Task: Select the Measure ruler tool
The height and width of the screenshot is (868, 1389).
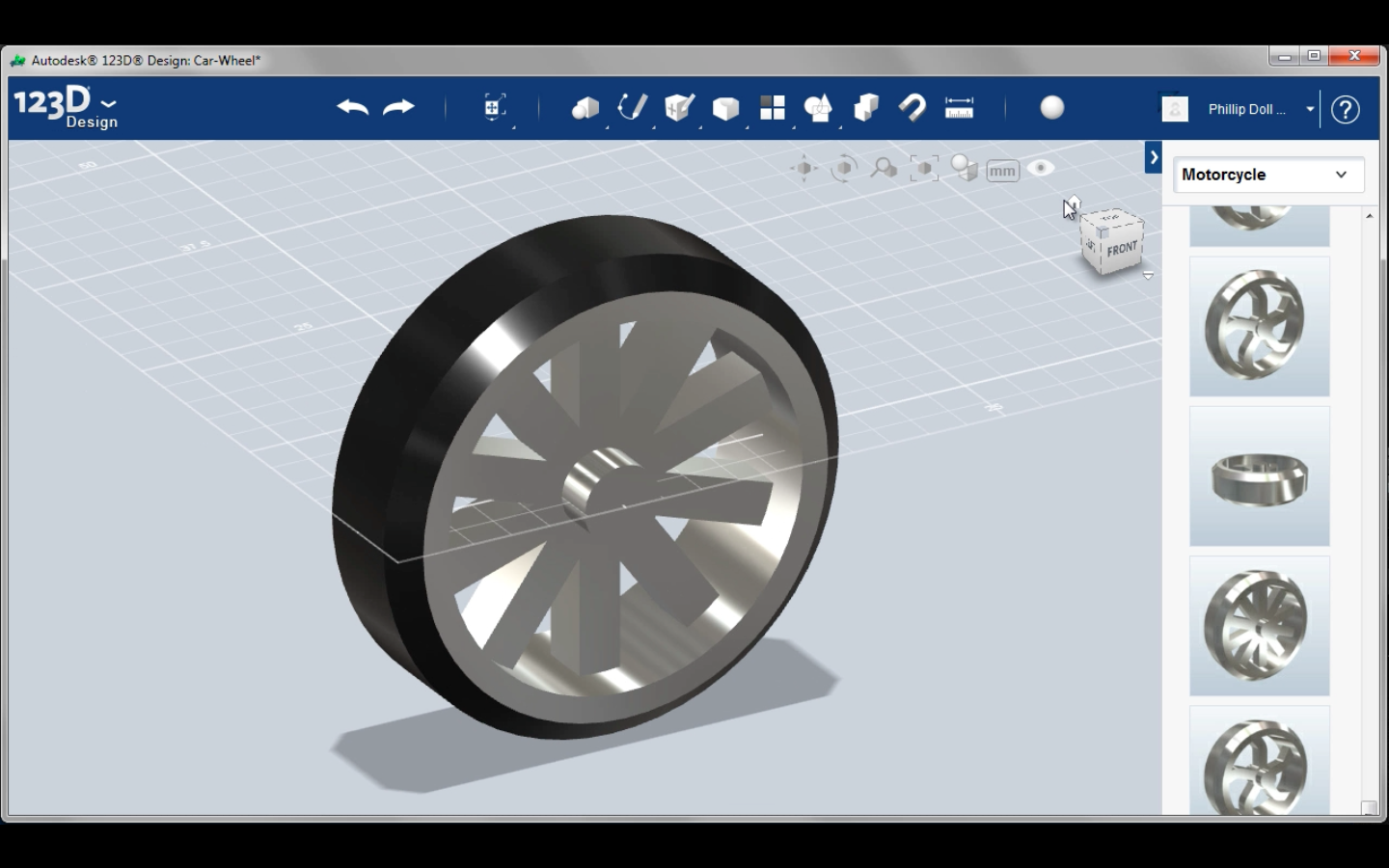Action: coord(959,108)
